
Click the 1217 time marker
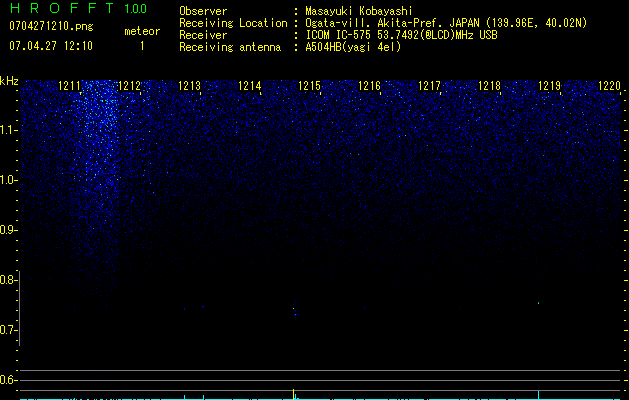429,86
